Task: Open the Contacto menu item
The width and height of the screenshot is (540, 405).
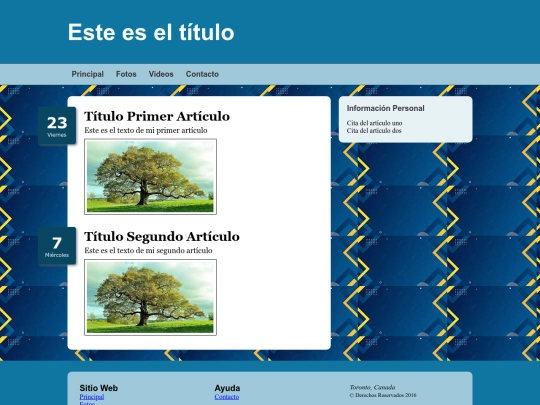Action: (202, 74)
